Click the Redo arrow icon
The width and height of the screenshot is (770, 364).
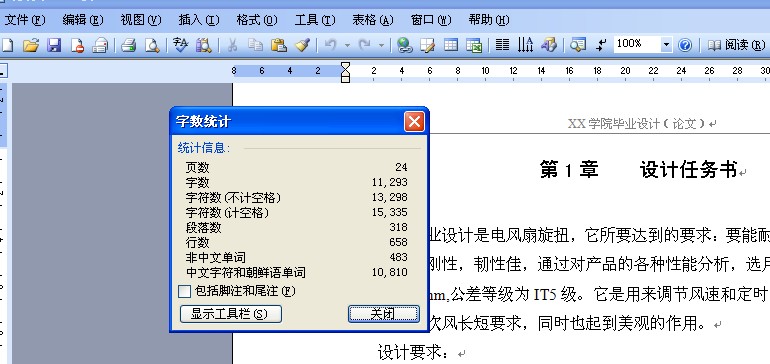[x=364, y=46]
